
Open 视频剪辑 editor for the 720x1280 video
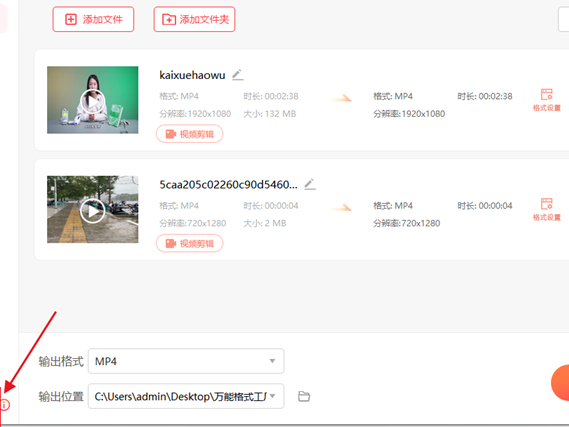189,243
